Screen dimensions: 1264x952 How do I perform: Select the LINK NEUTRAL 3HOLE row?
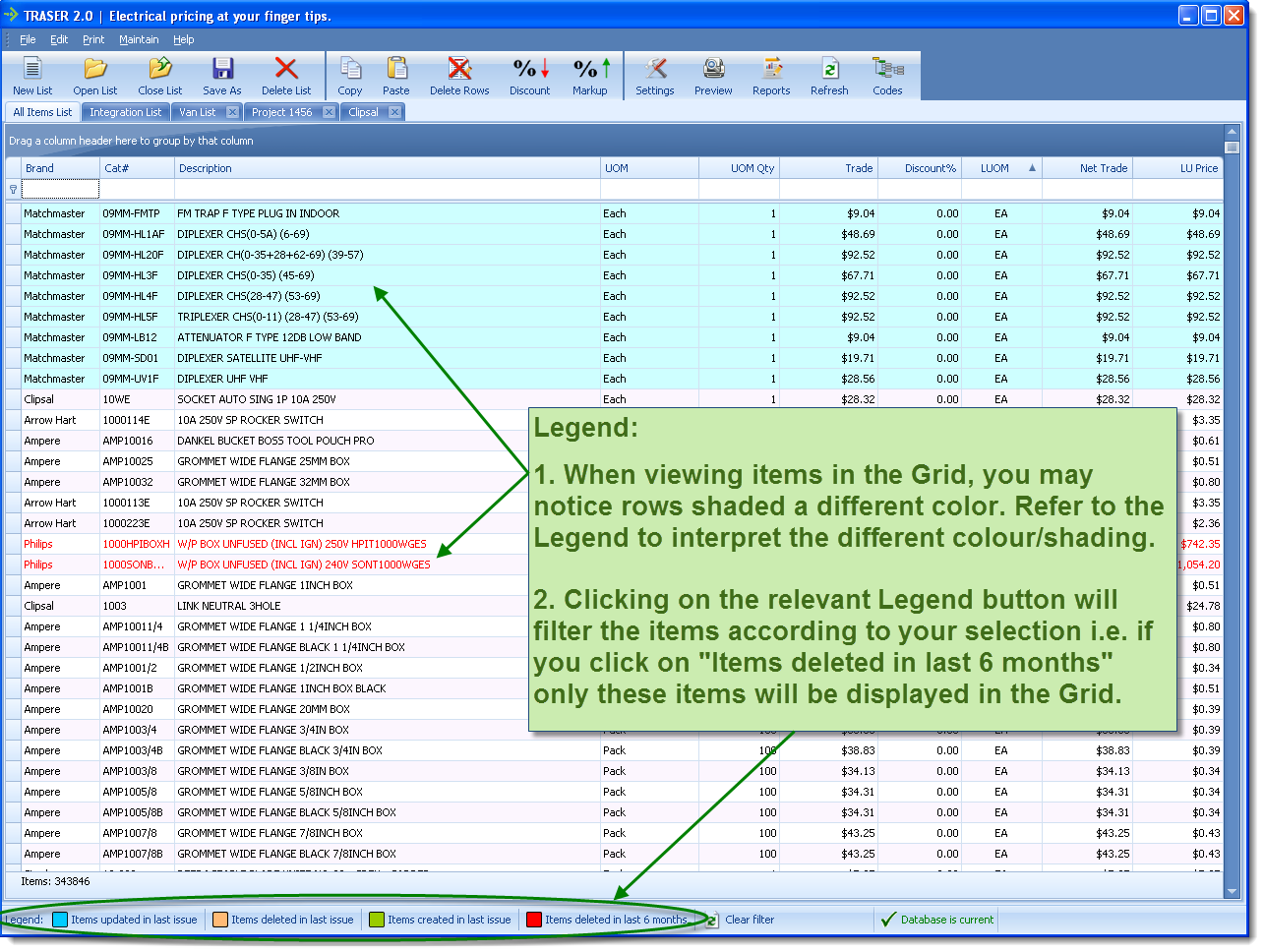click(x=614, y=606)
